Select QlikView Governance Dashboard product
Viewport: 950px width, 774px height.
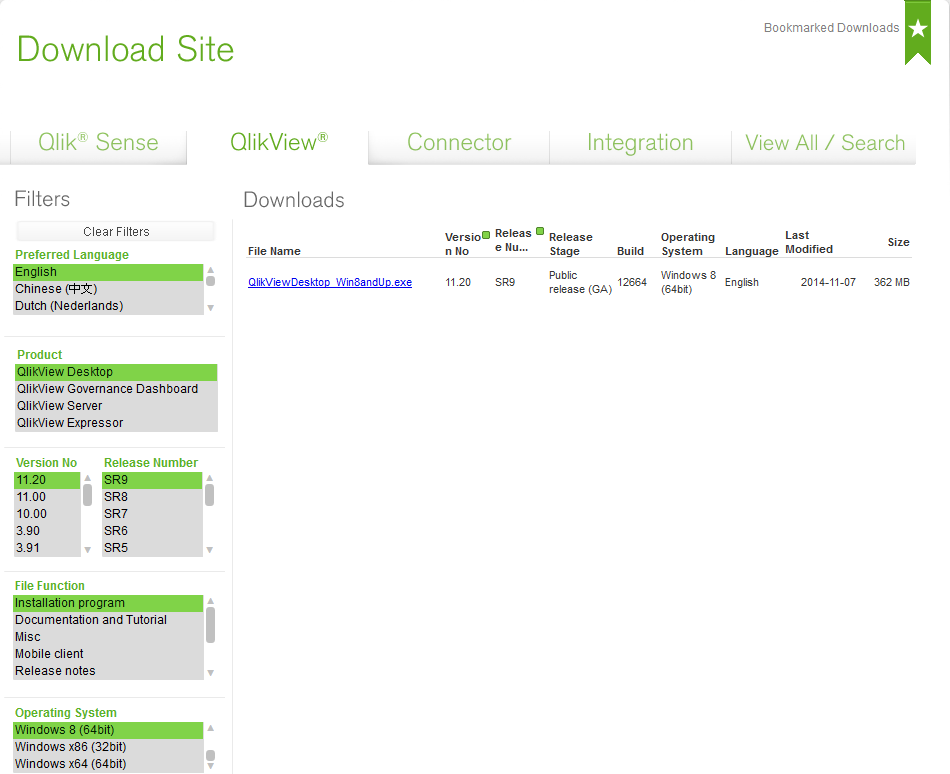pyautogui.click(x=116, y=389)
